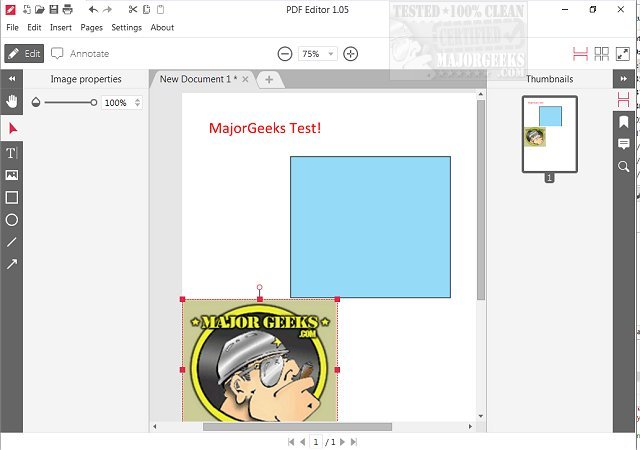Open the Comments sidebar panel

[623, 144]
